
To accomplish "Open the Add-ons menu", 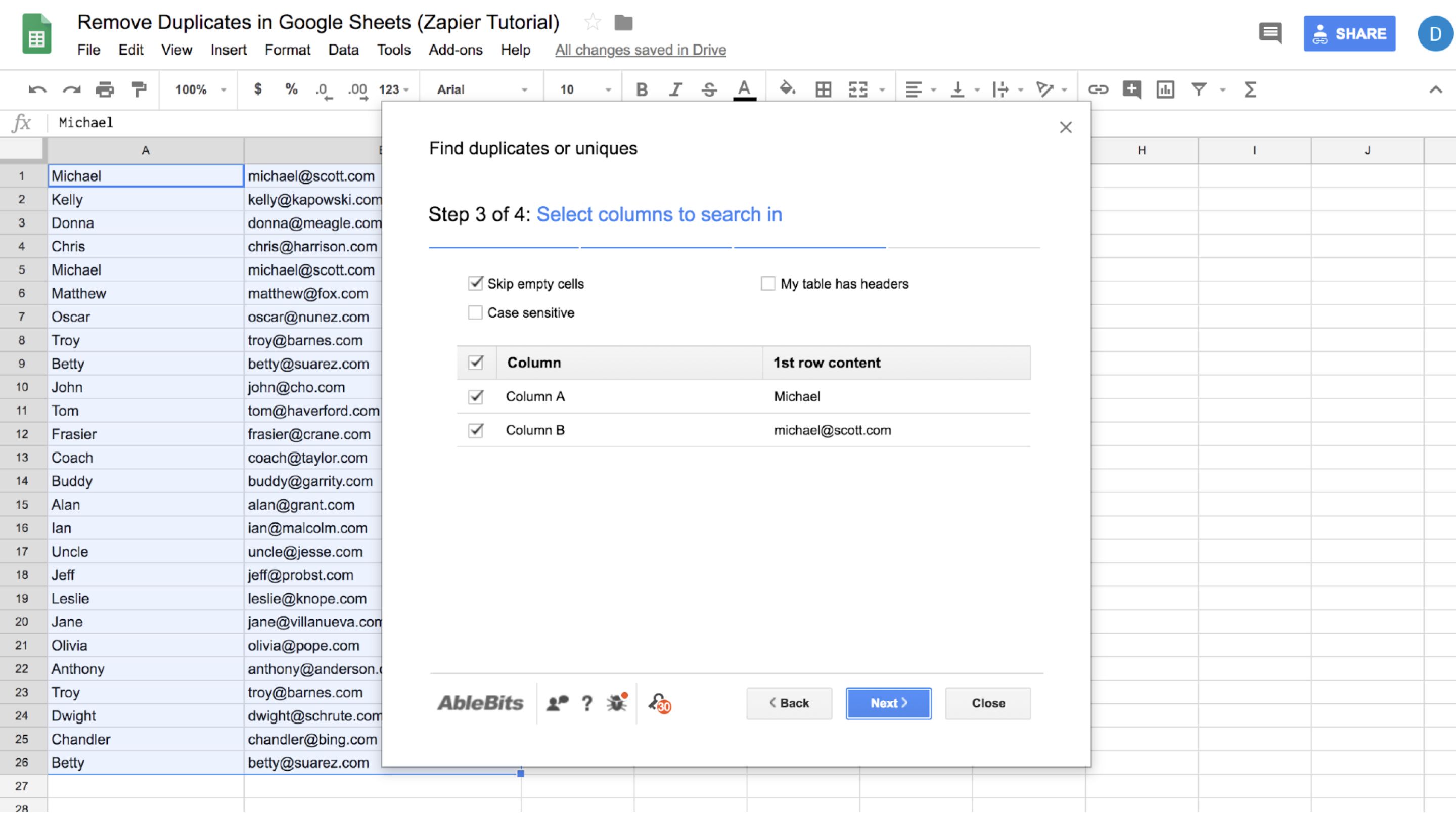I will pos(455,48).
